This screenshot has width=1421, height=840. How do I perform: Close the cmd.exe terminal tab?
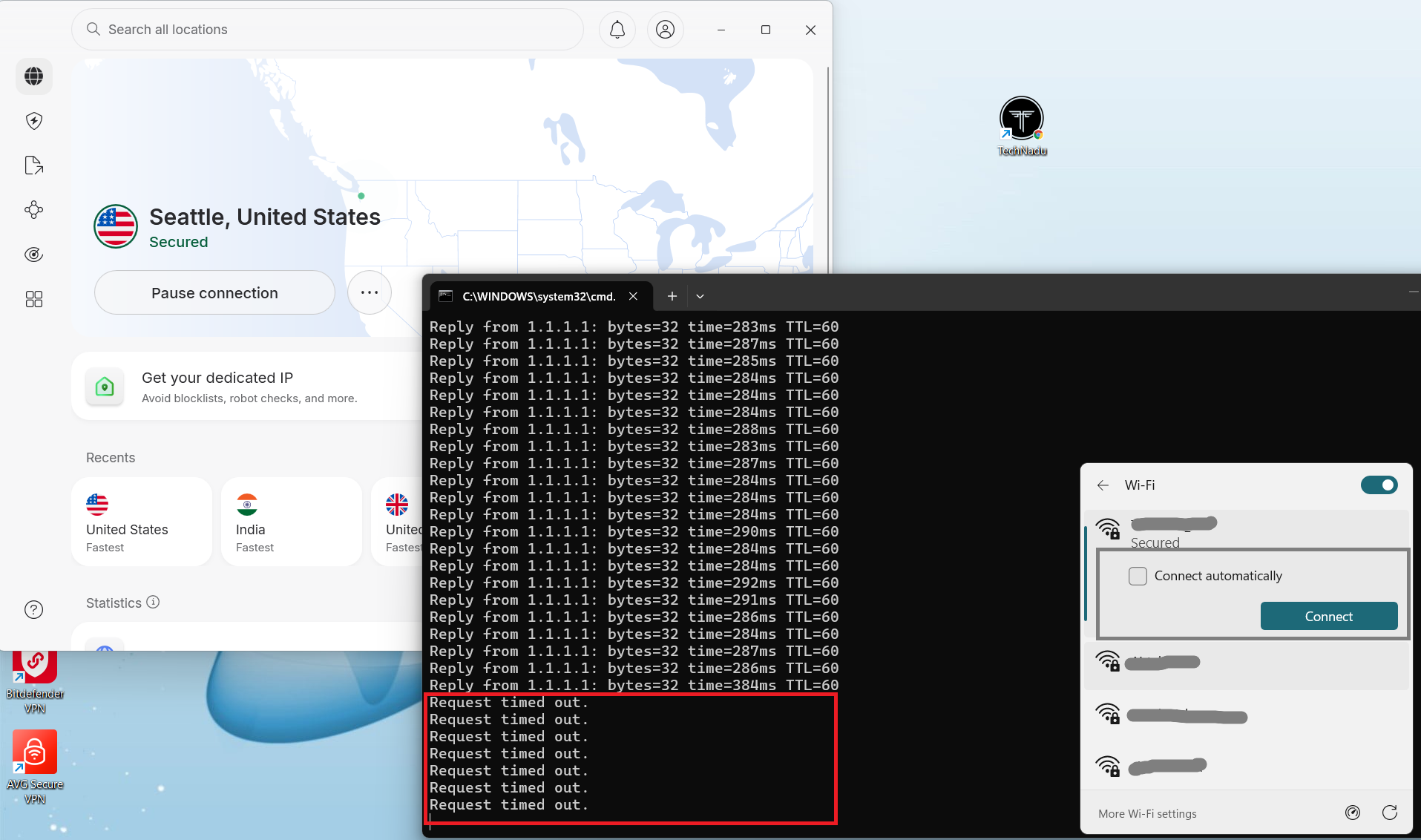633,296
